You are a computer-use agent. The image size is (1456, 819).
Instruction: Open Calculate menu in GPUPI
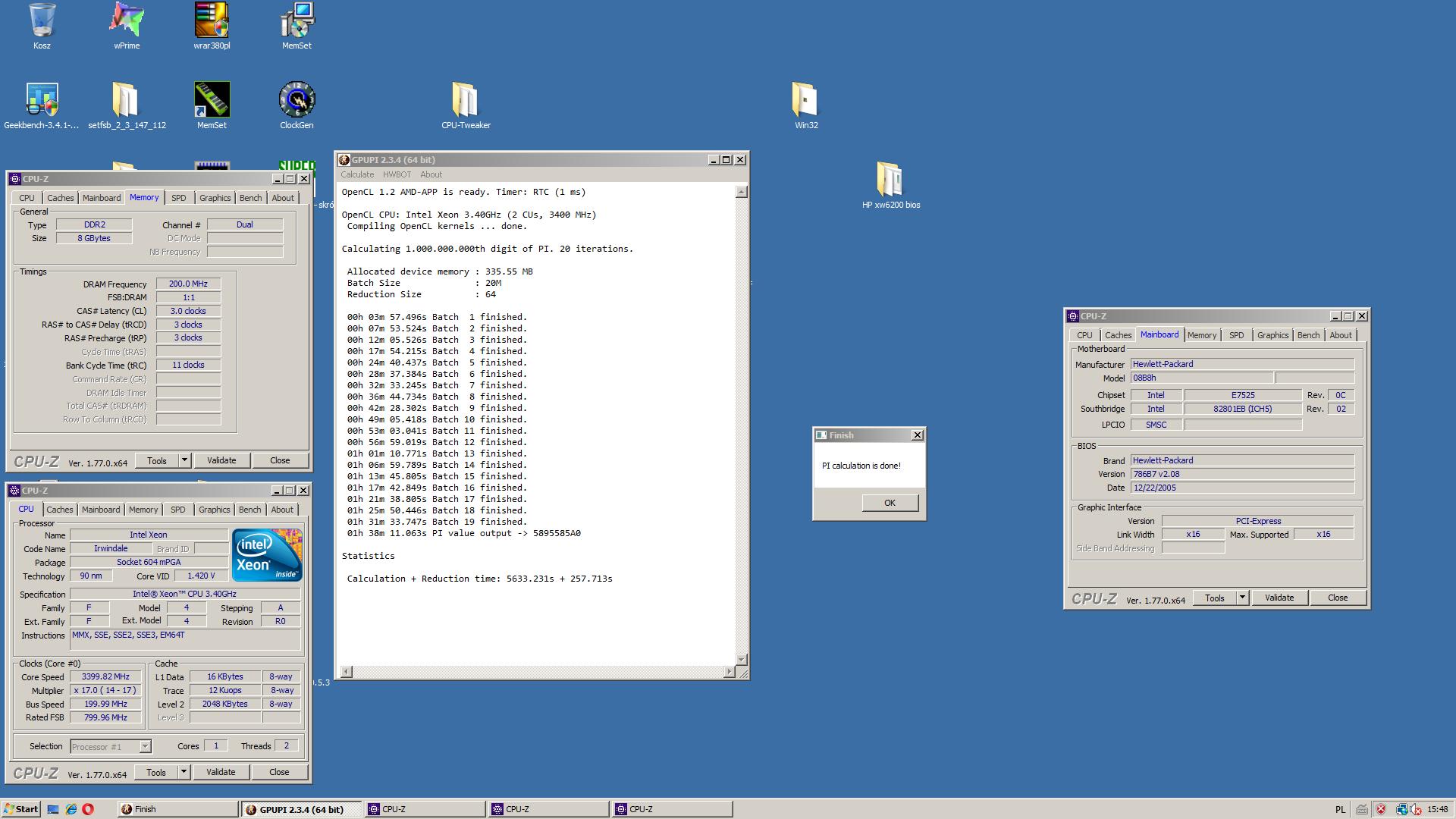pyautogui.click(x=357, y=174)
